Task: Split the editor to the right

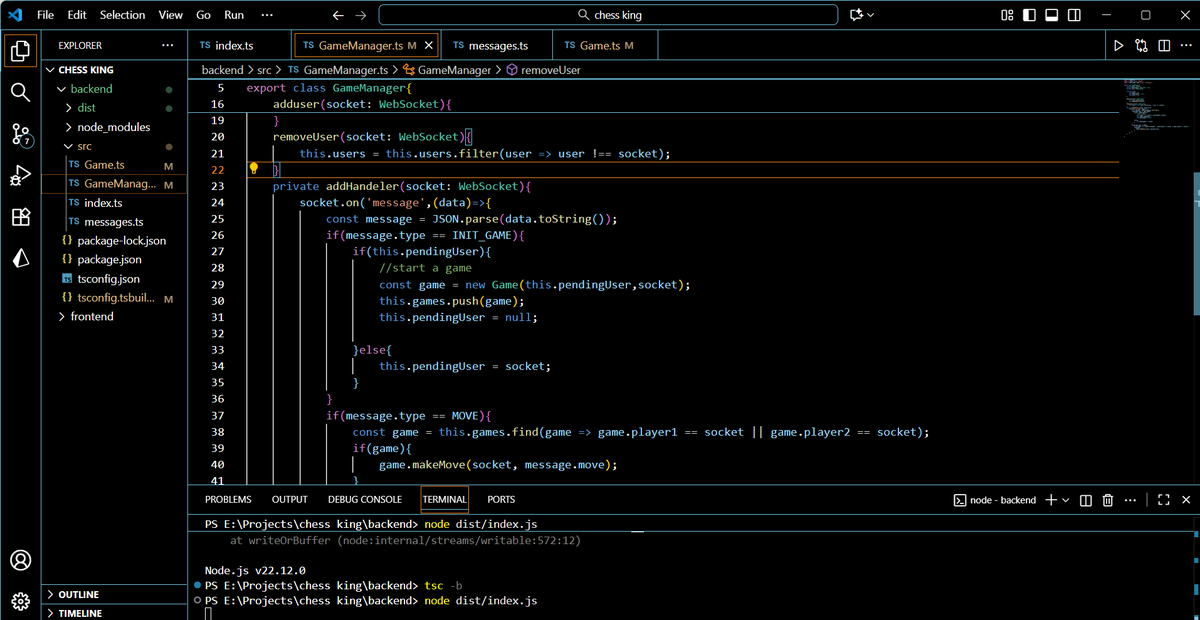Action: 1164,45
